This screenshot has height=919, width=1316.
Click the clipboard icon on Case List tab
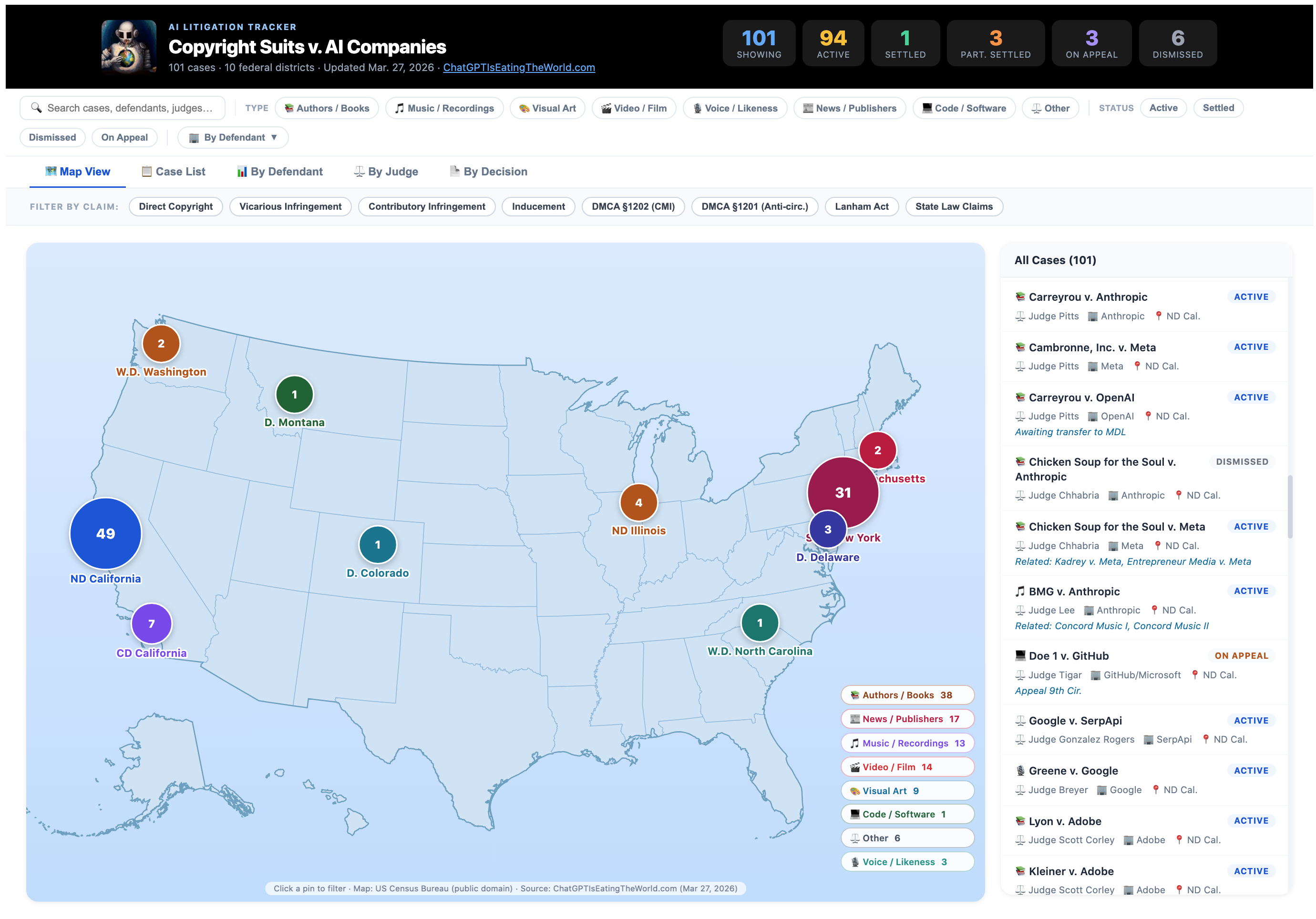[147, 171]
